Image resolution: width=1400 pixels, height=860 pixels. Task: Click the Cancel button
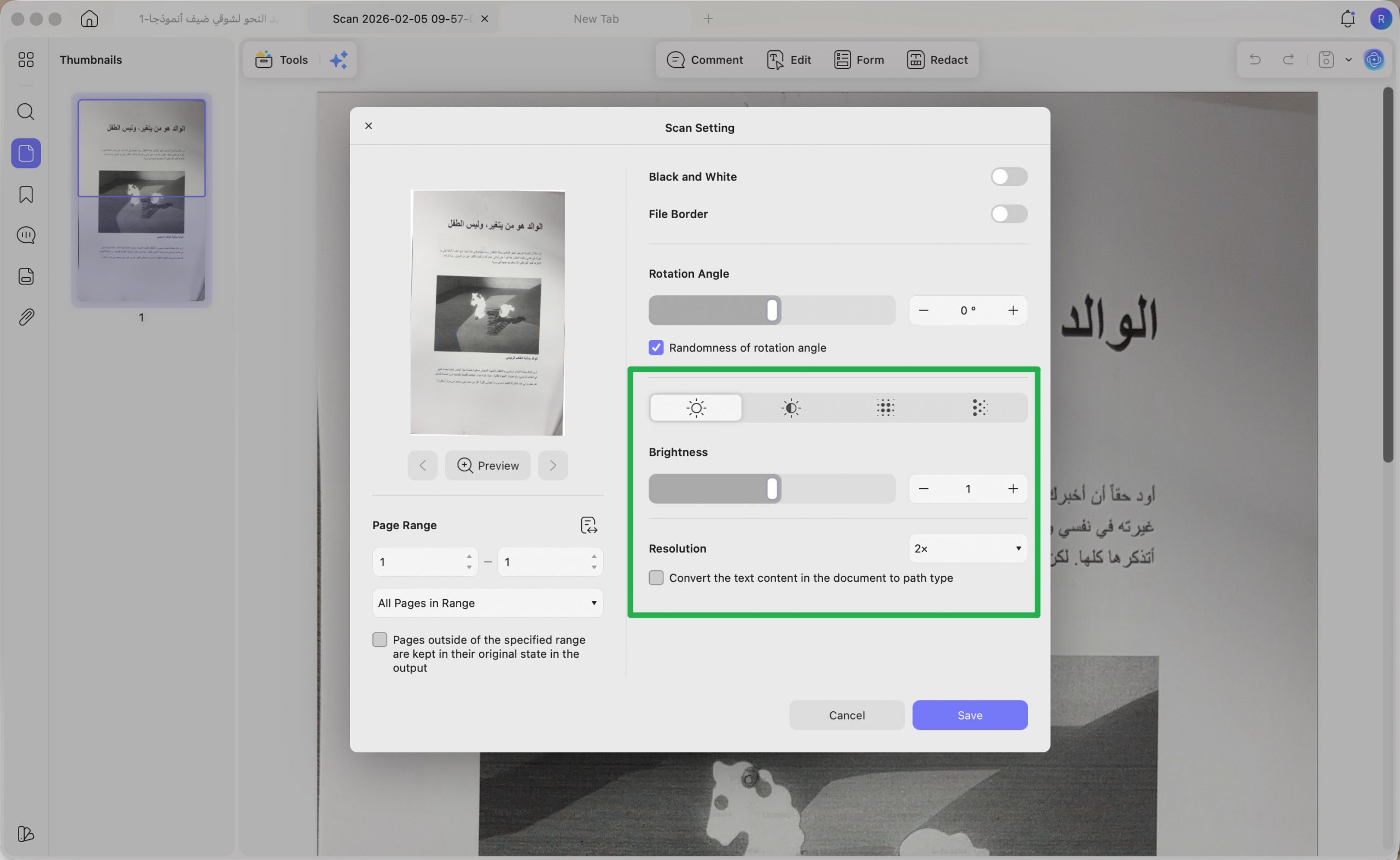847,715
